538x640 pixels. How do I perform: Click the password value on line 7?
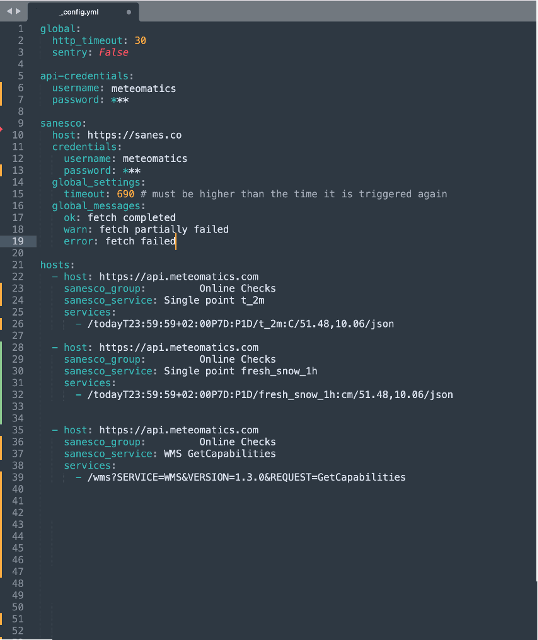[120, 100]
